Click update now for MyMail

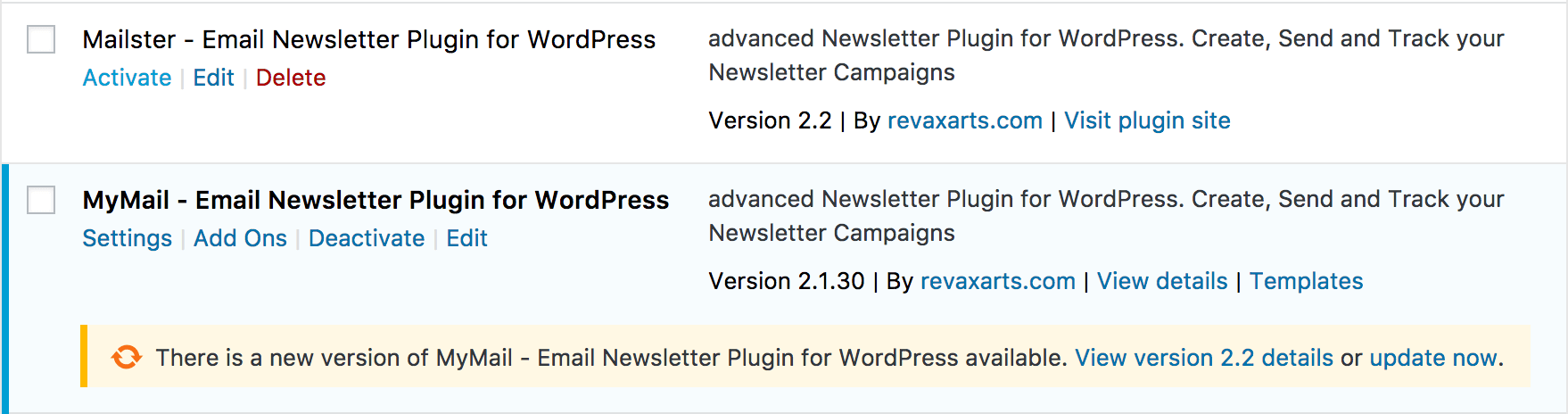pos(1432,358)
